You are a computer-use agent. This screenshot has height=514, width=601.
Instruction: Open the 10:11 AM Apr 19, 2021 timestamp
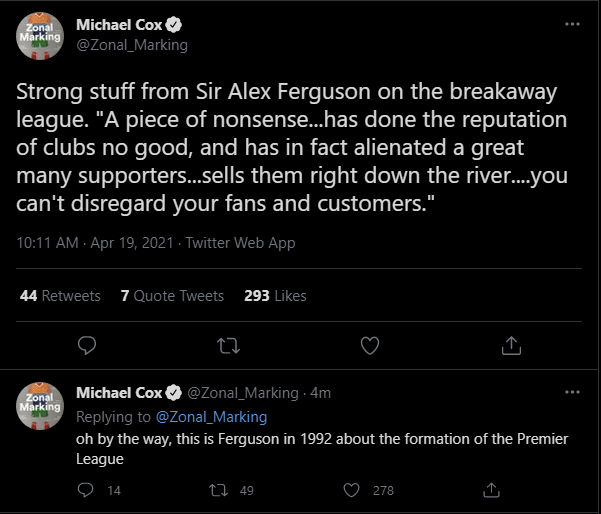[x=95, y=243]
